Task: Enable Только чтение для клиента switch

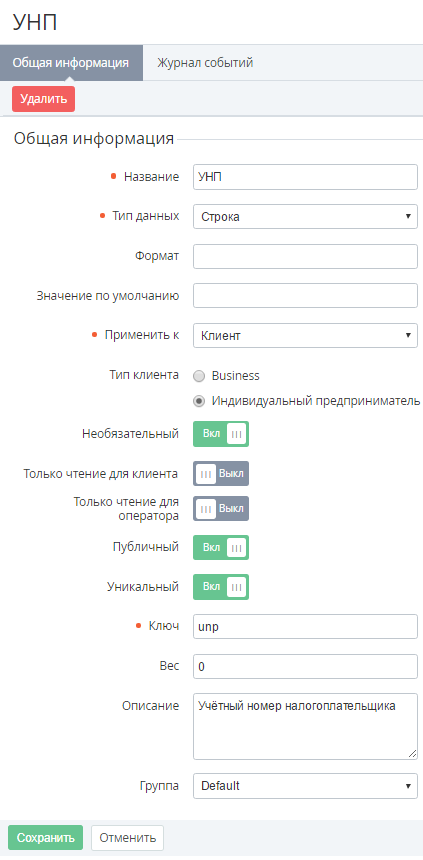Action: tap(221, 474)
